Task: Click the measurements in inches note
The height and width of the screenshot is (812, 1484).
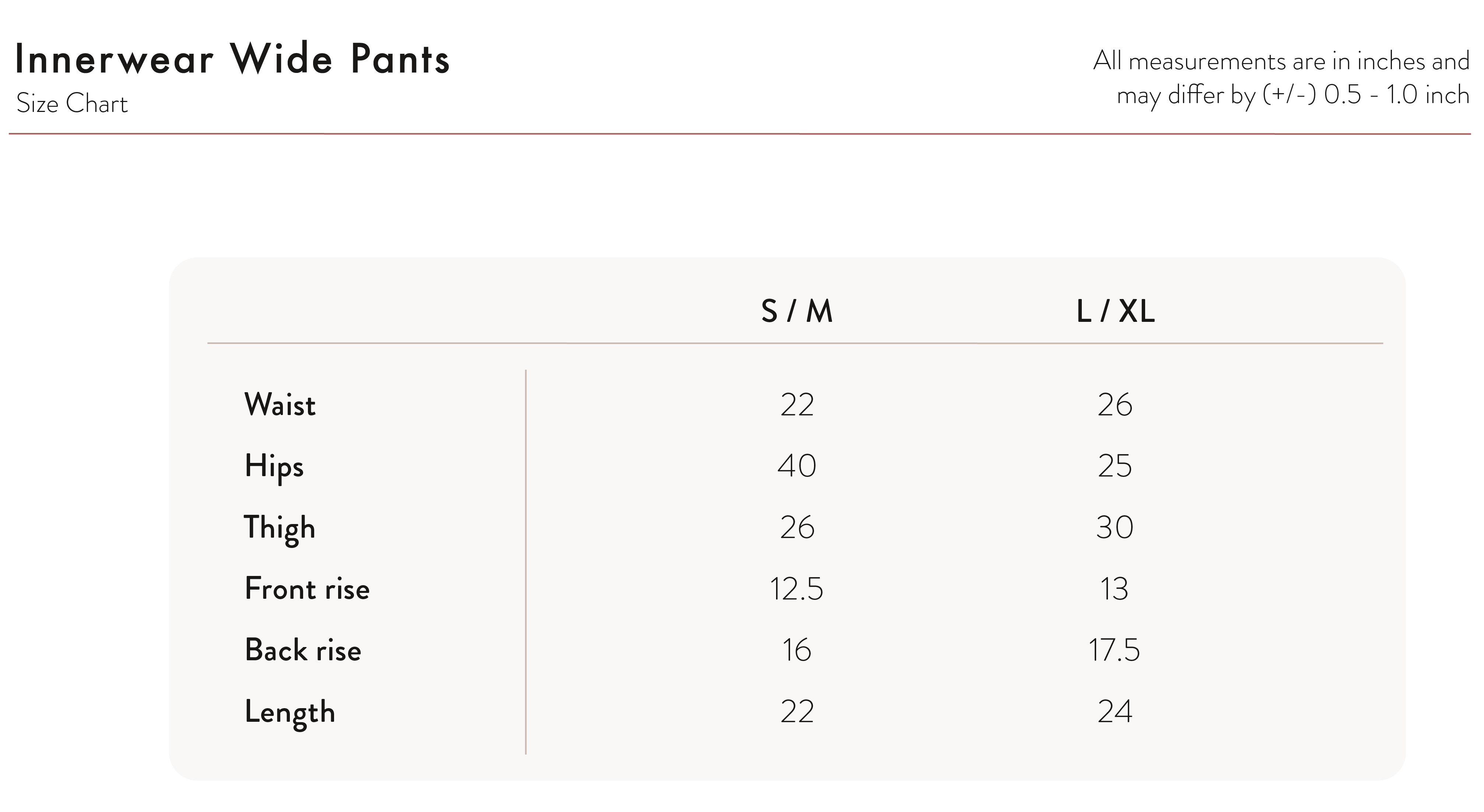Action: click(1281, 78)
